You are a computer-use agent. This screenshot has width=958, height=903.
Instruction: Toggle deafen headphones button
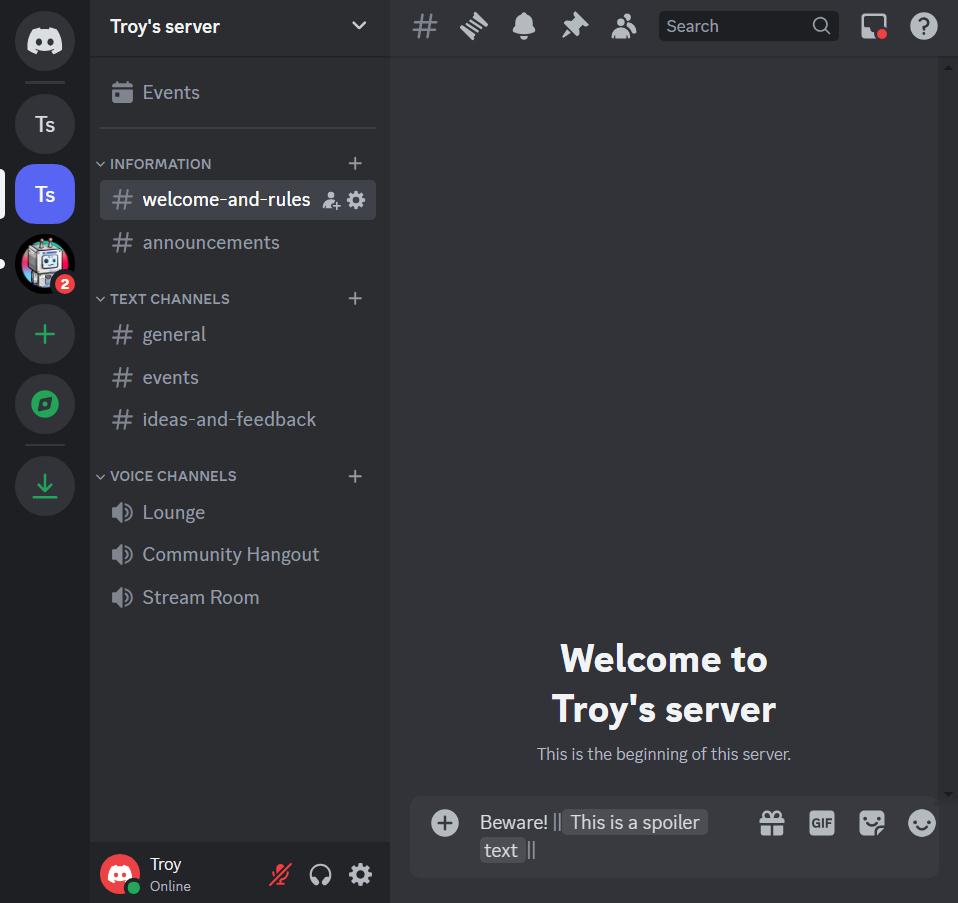(x=320, y=875)
